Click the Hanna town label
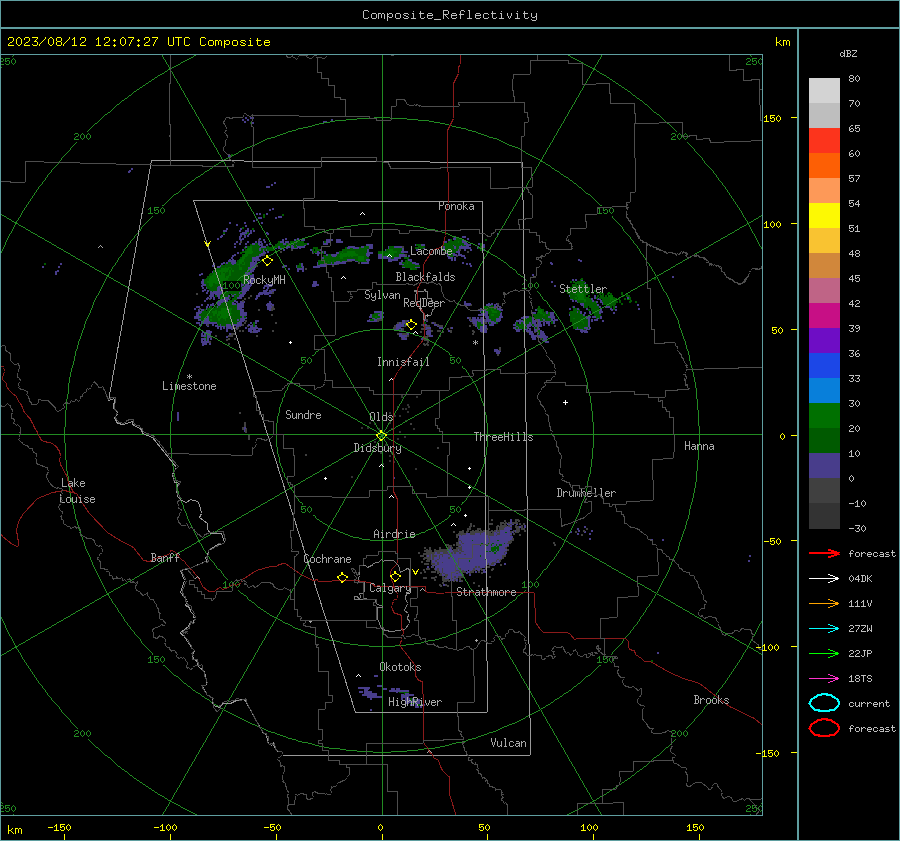Viewport: 900px width, 841px height. (x=699, y=446)
